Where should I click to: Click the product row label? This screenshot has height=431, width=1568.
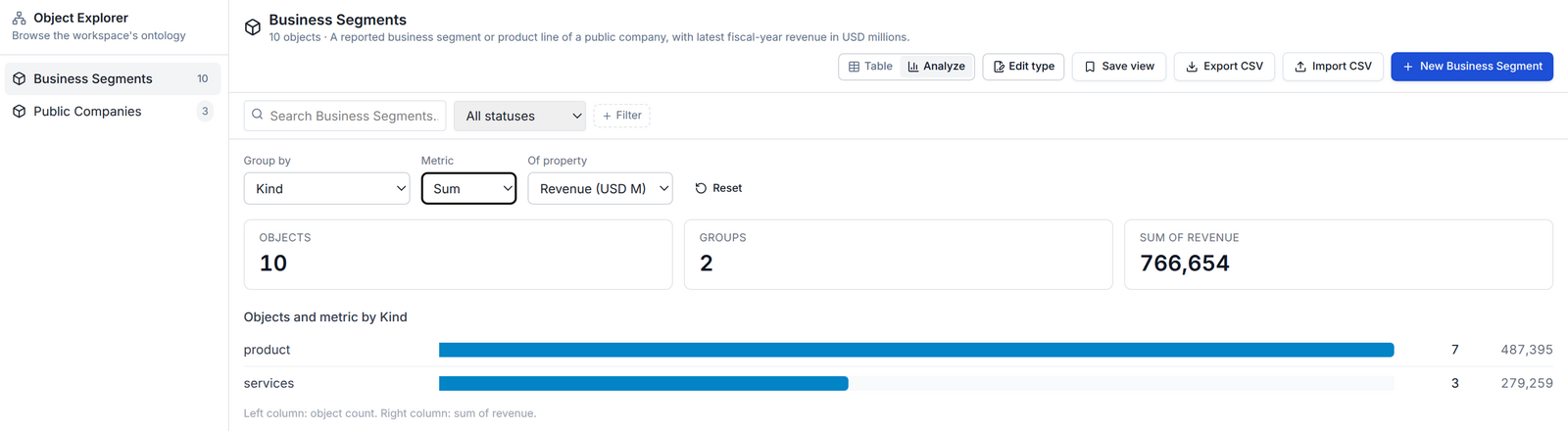pos(267,350)
